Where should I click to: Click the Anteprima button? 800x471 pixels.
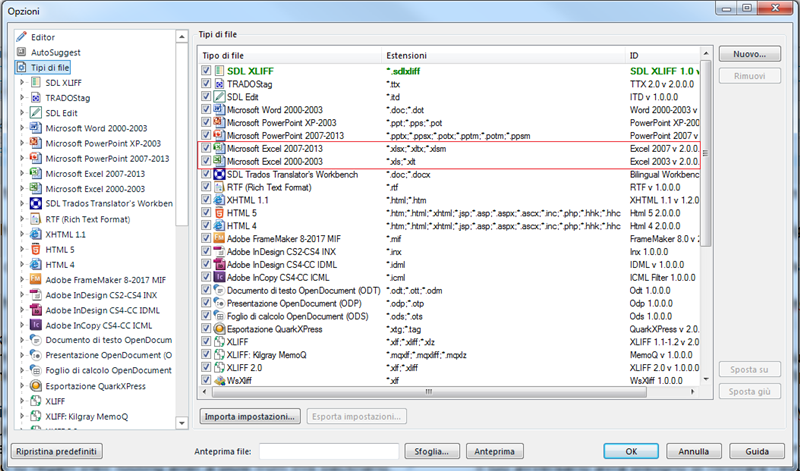click(494, 451)
